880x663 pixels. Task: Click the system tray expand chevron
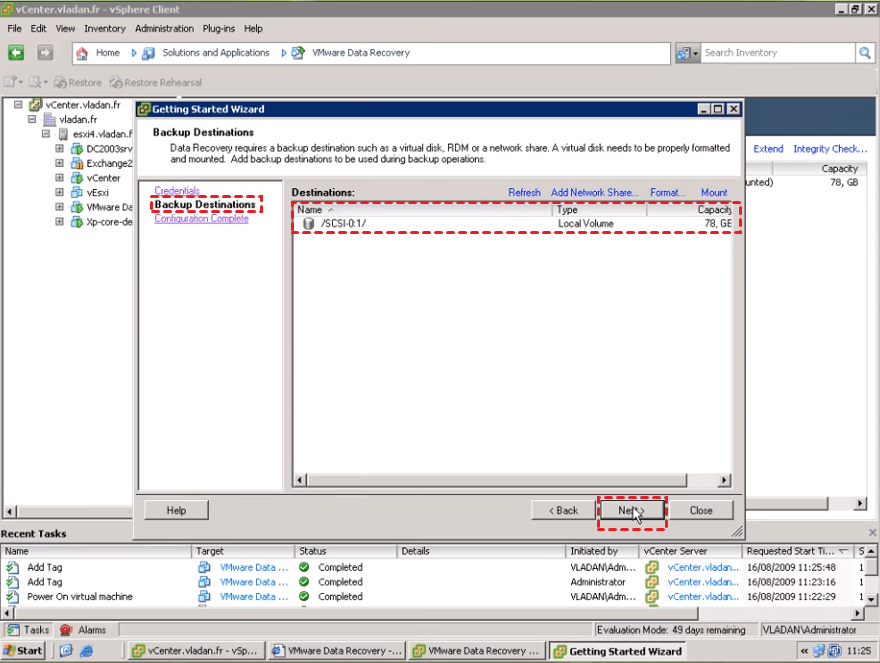[x=804, y=651]
